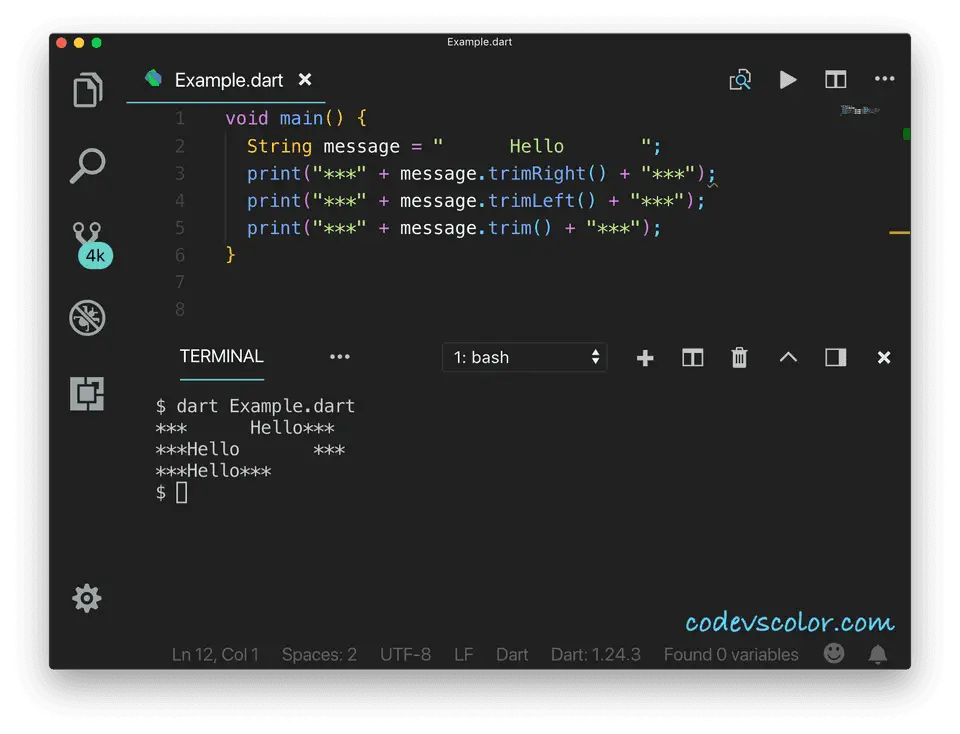Click the green marker in overview ruler

tap(906, 133)
